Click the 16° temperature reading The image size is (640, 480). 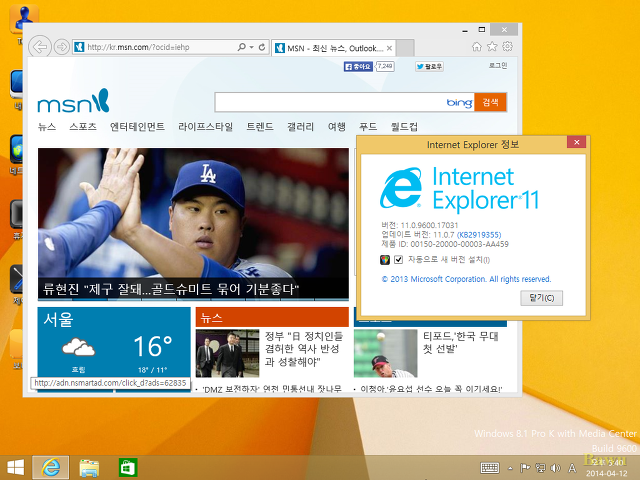tap(153, 347)
